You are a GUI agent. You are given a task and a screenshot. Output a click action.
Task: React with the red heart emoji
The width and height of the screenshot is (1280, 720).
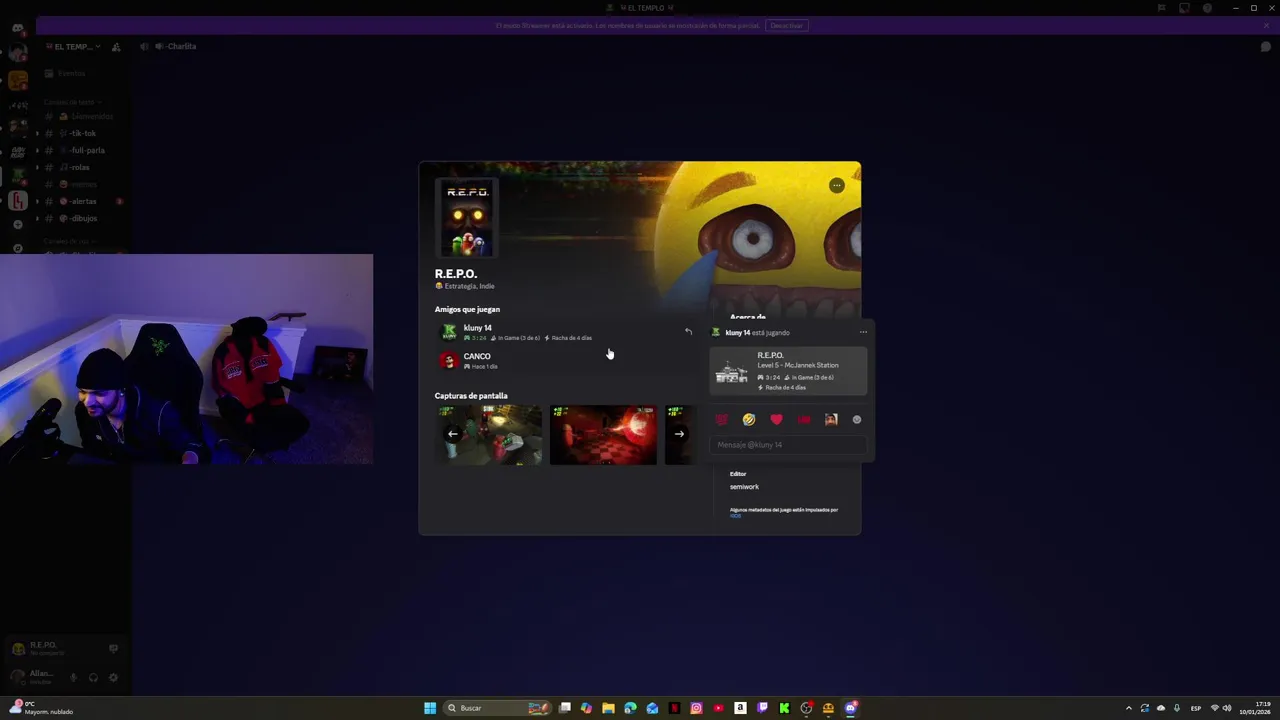(x=776, y=420)
